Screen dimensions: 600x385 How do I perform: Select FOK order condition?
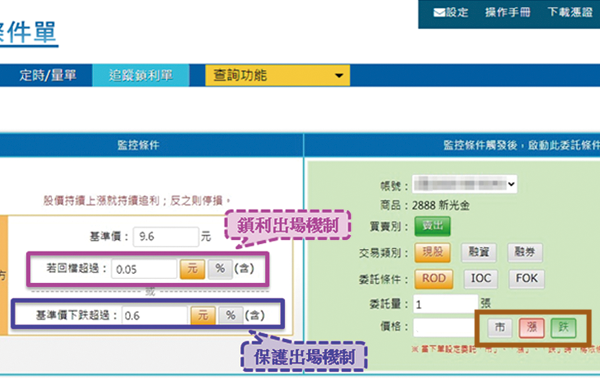coord(527,279)
